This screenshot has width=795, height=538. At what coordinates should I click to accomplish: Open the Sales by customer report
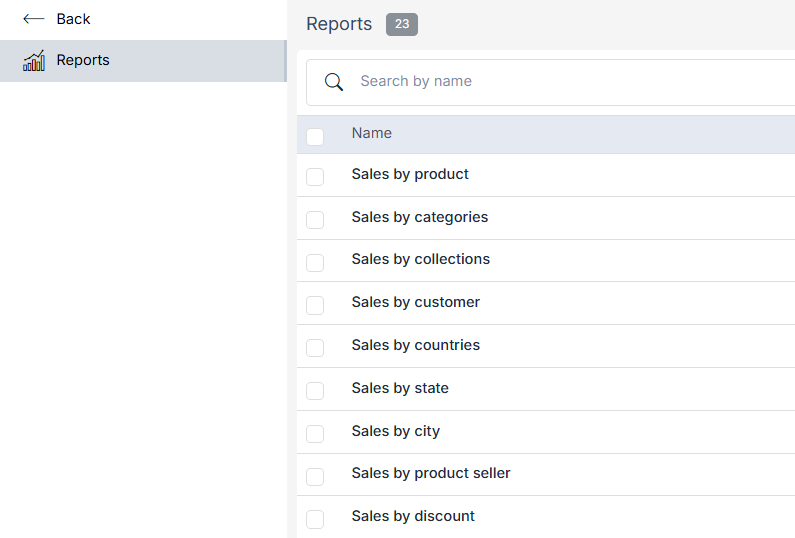415,302
